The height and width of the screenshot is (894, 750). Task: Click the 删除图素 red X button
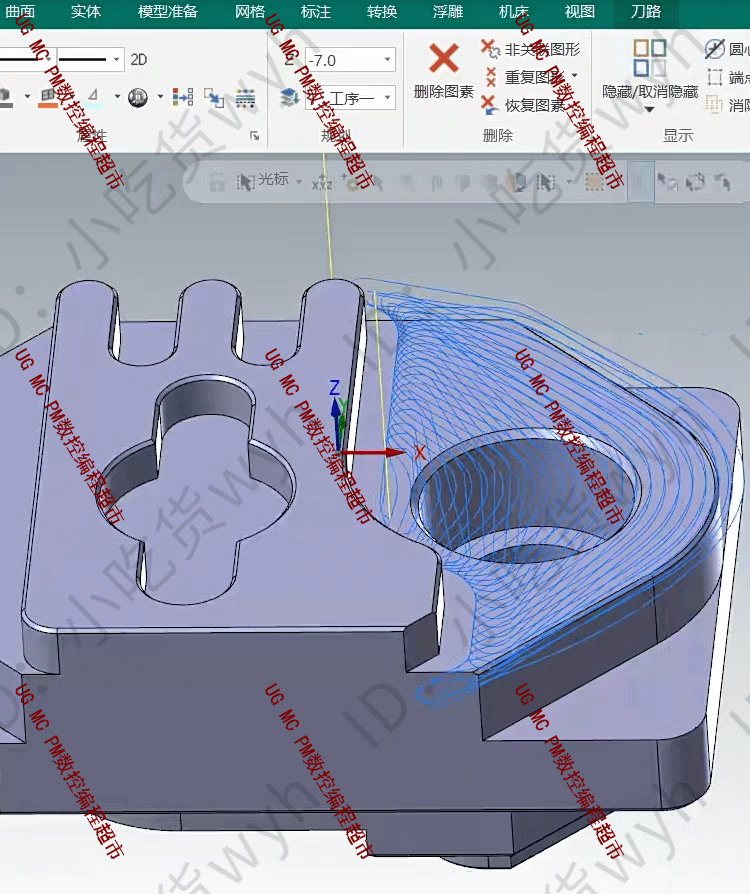coord(444,71)
